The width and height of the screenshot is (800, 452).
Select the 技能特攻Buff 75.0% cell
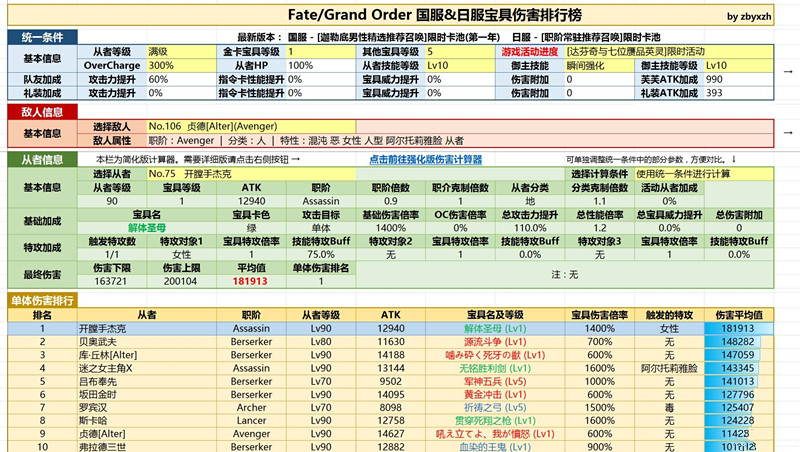pyautogui.click(x=321, y=254)
